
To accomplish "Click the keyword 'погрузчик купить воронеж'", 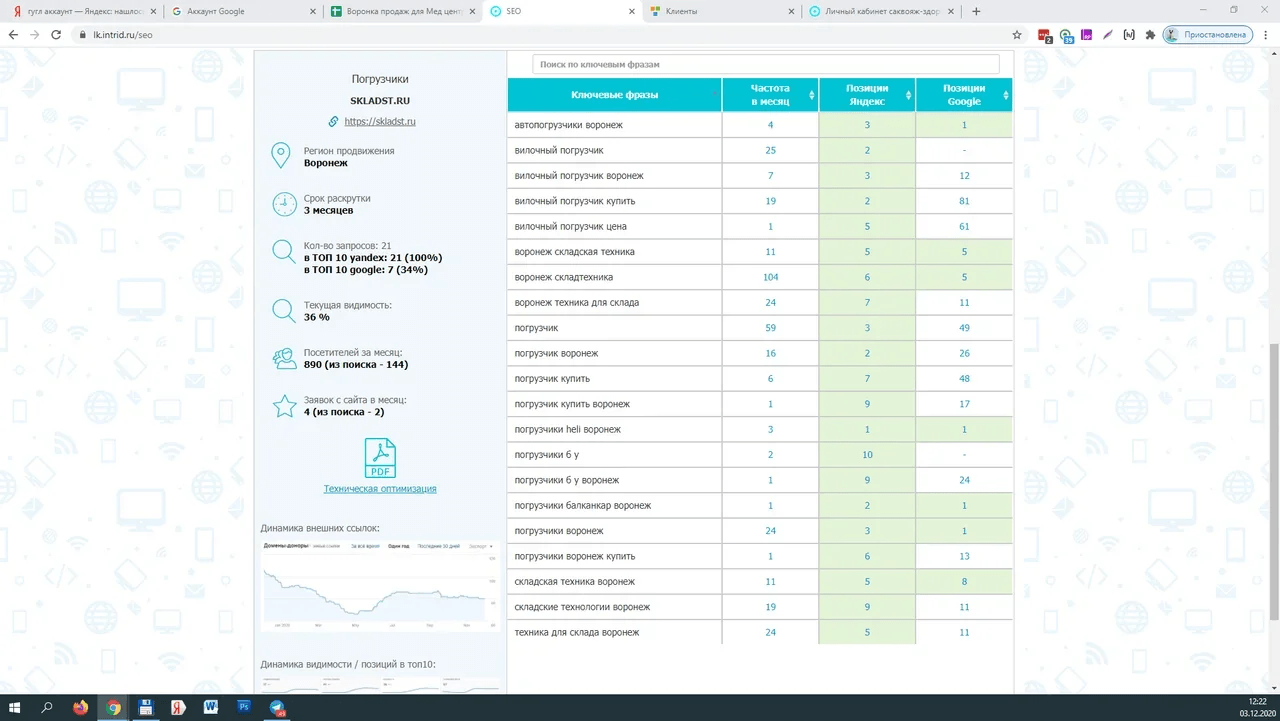I will 572,404.
